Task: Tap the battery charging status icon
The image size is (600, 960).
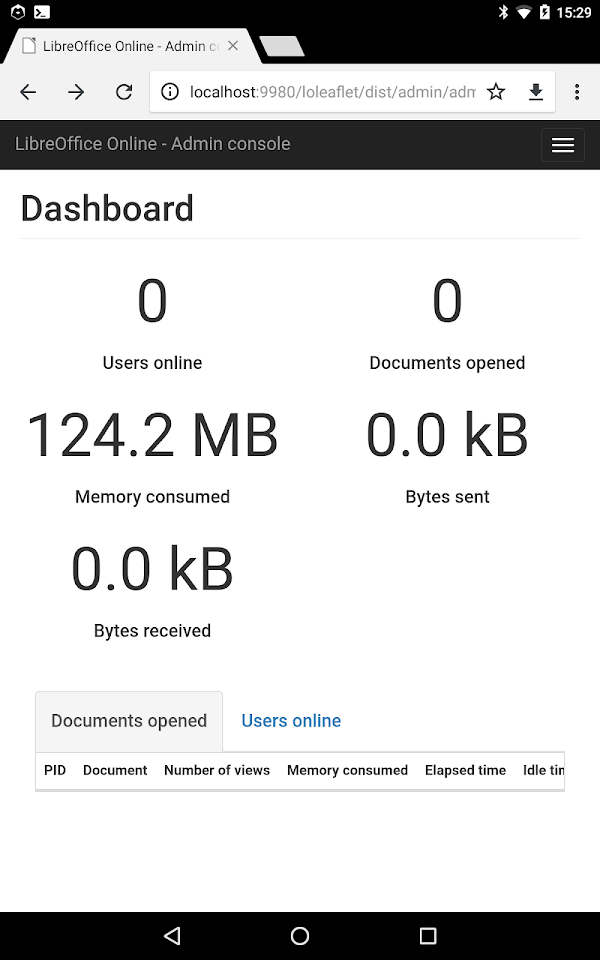Action: (x=544, y=12)
